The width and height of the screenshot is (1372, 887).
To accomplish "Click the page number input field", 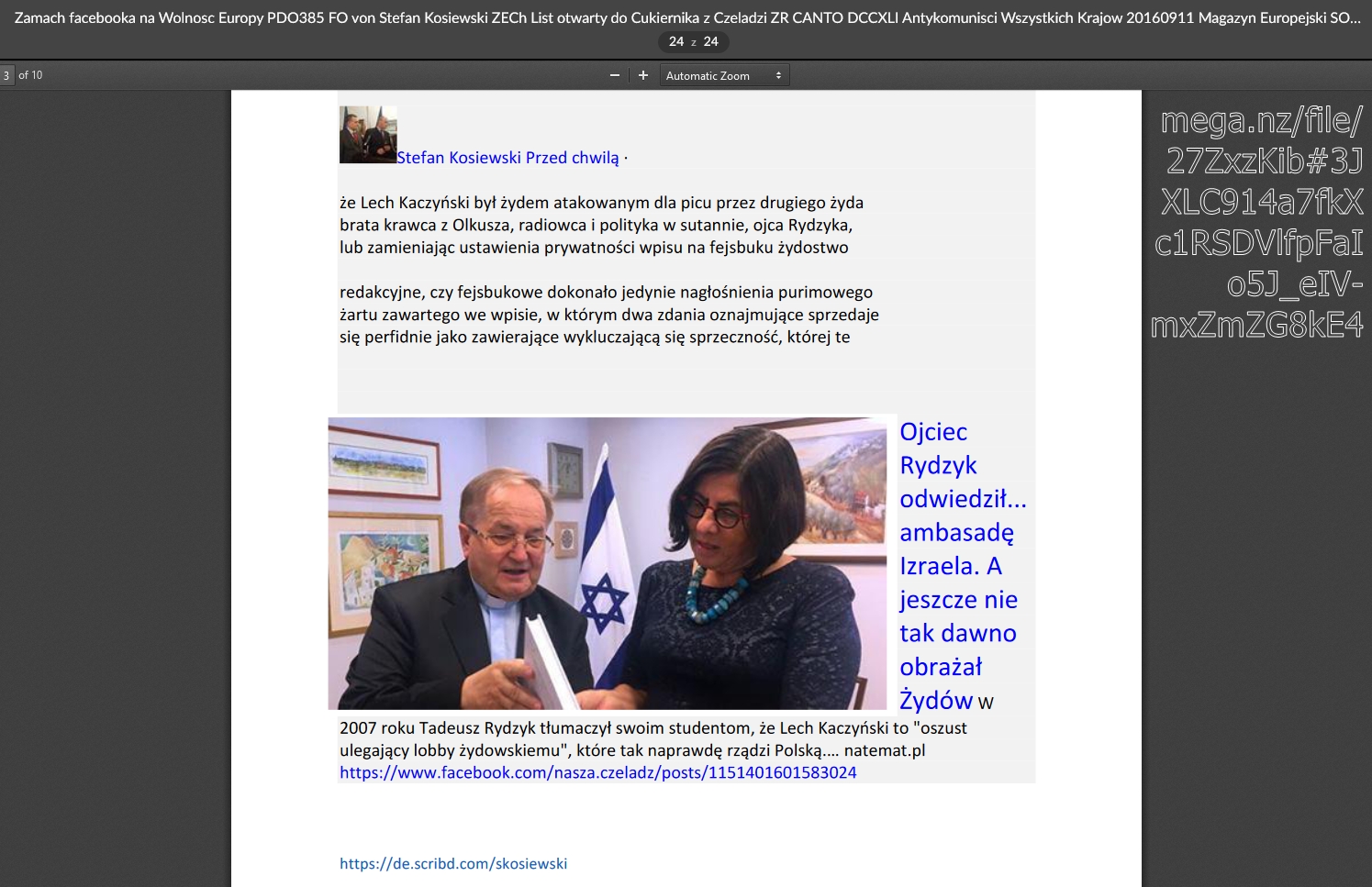I will 6,75.
